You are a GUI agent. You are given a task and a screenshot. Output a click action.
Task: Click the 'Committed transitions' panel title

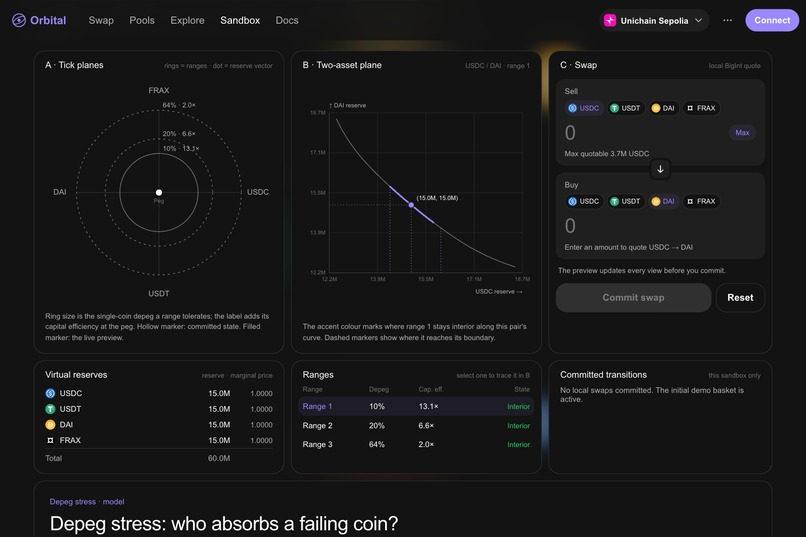[603, 375]
